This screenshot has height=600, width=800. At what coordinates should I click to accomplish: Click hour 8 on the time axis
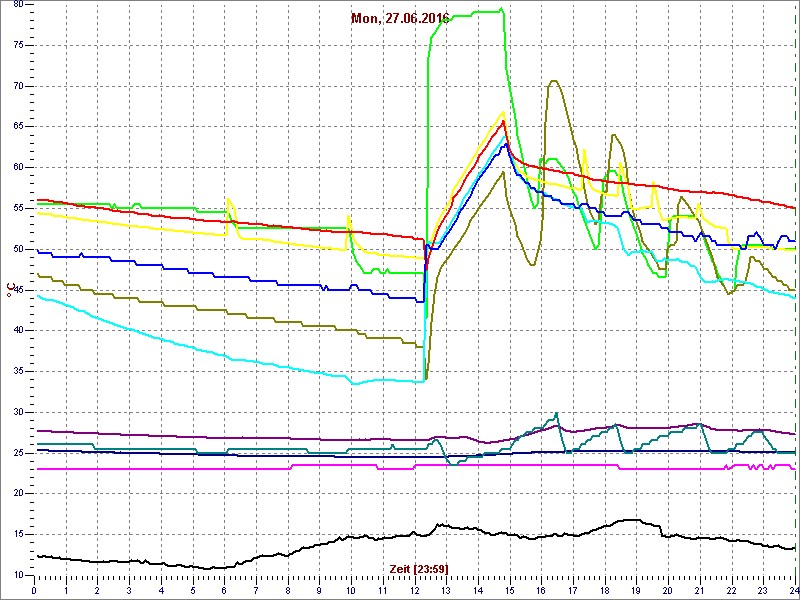point(288,590)
